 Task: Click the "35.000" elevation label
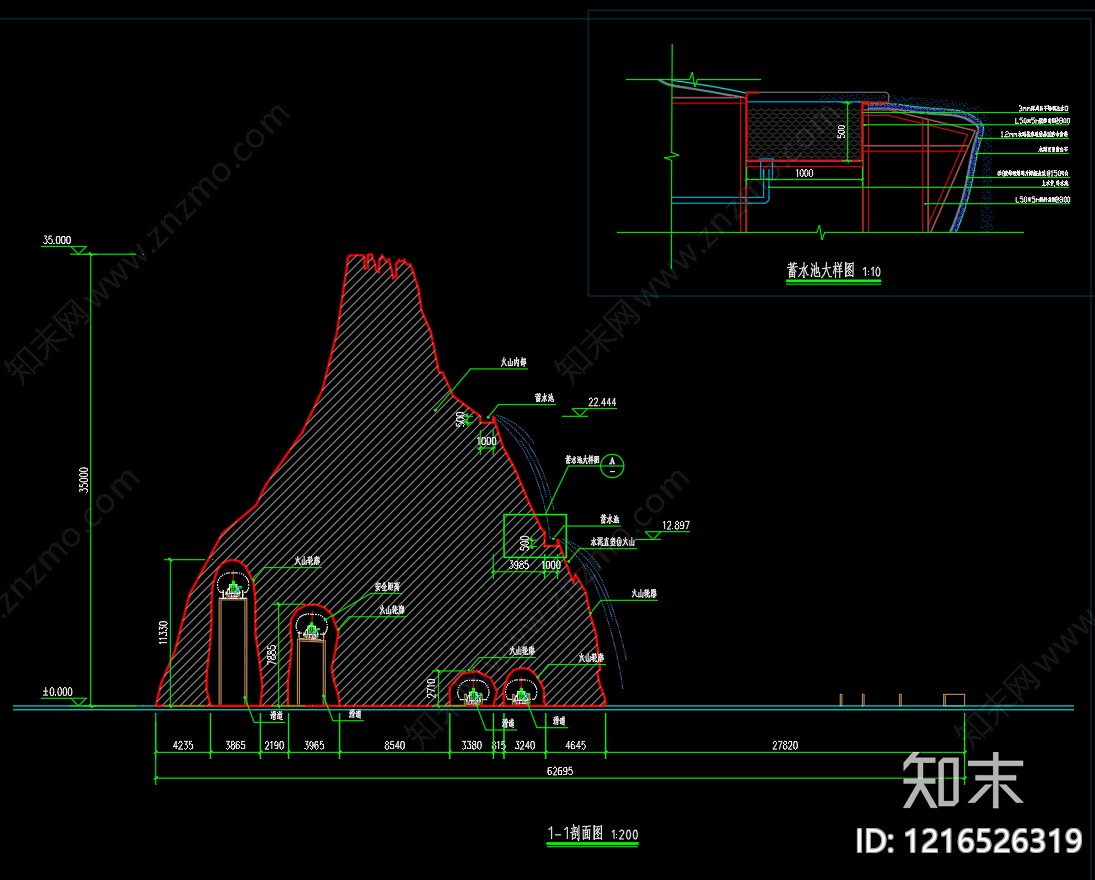click(x=57, y=240)
